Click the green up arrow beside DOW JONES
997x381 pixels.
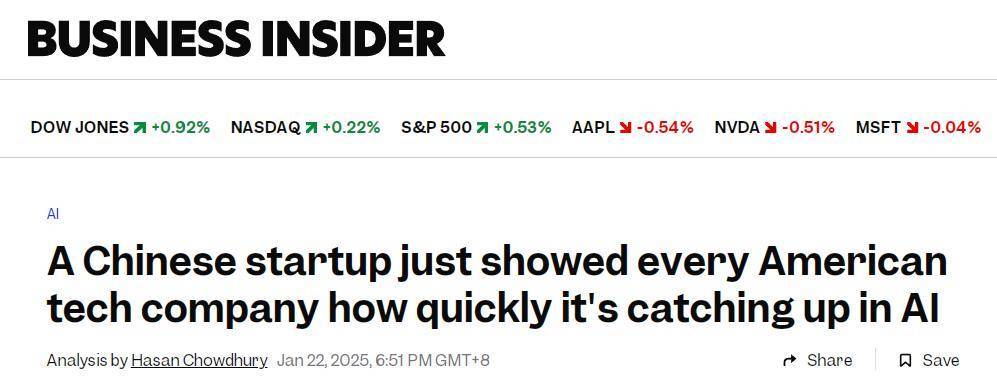coord(139,128)
